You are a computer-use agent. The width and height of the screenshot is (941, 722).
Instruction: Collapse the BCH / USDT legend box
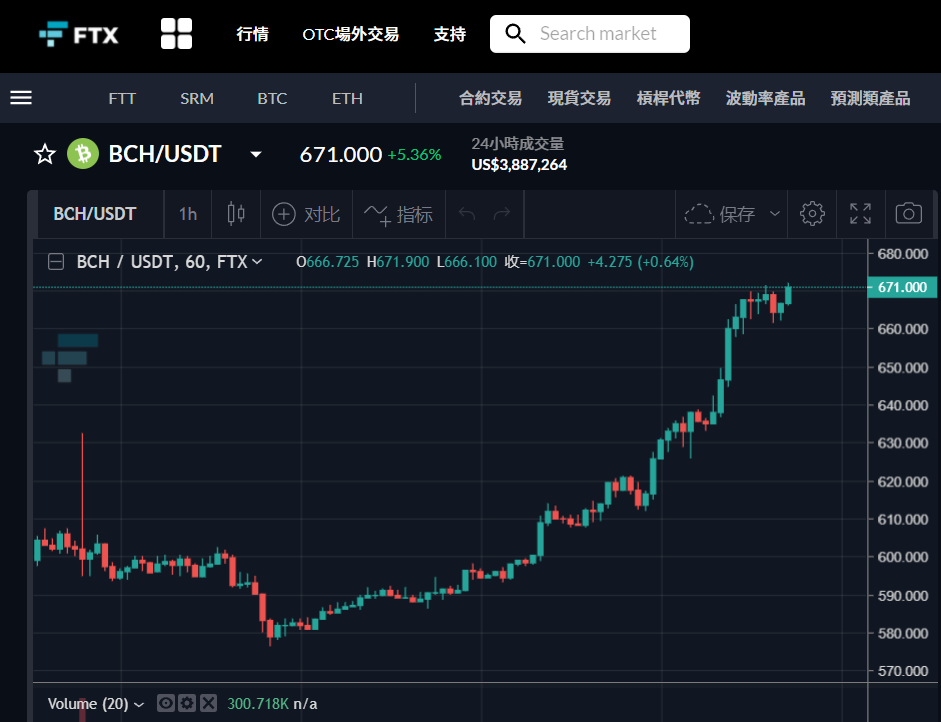(56, 262)
